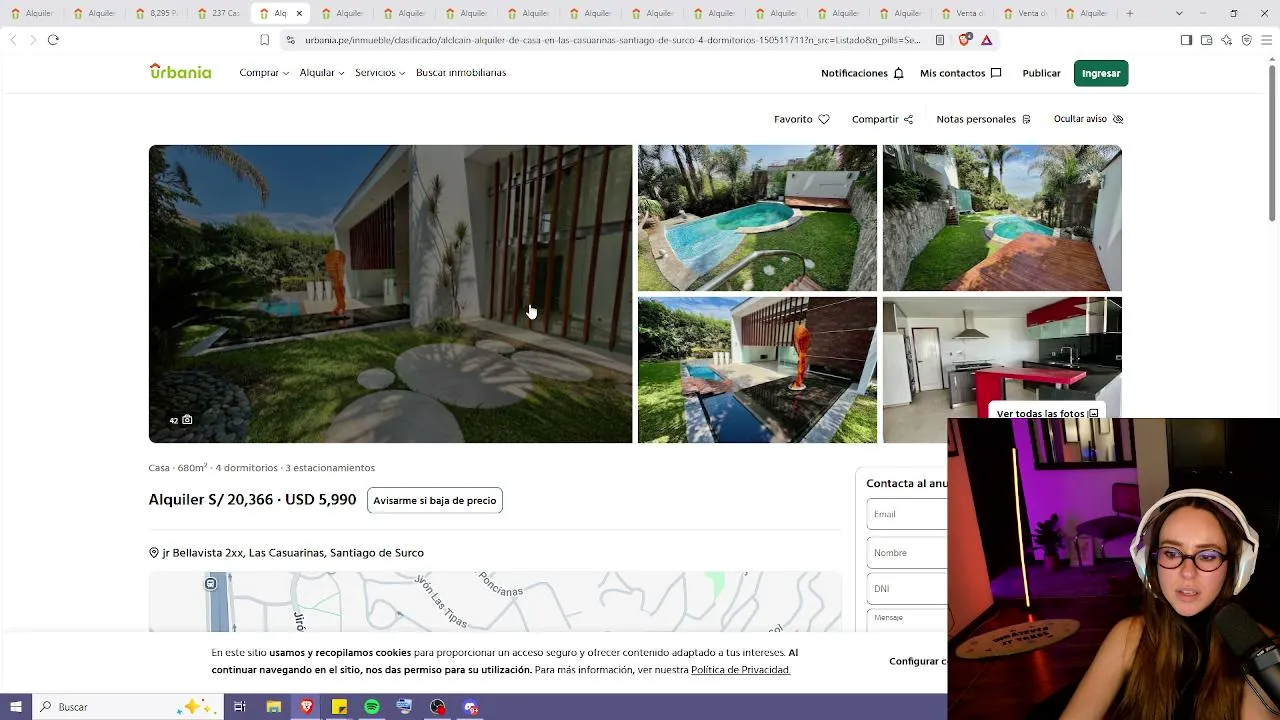Open the main house facade photo
This screenshot has height=720, width=1280.
(x=390, y=294)
